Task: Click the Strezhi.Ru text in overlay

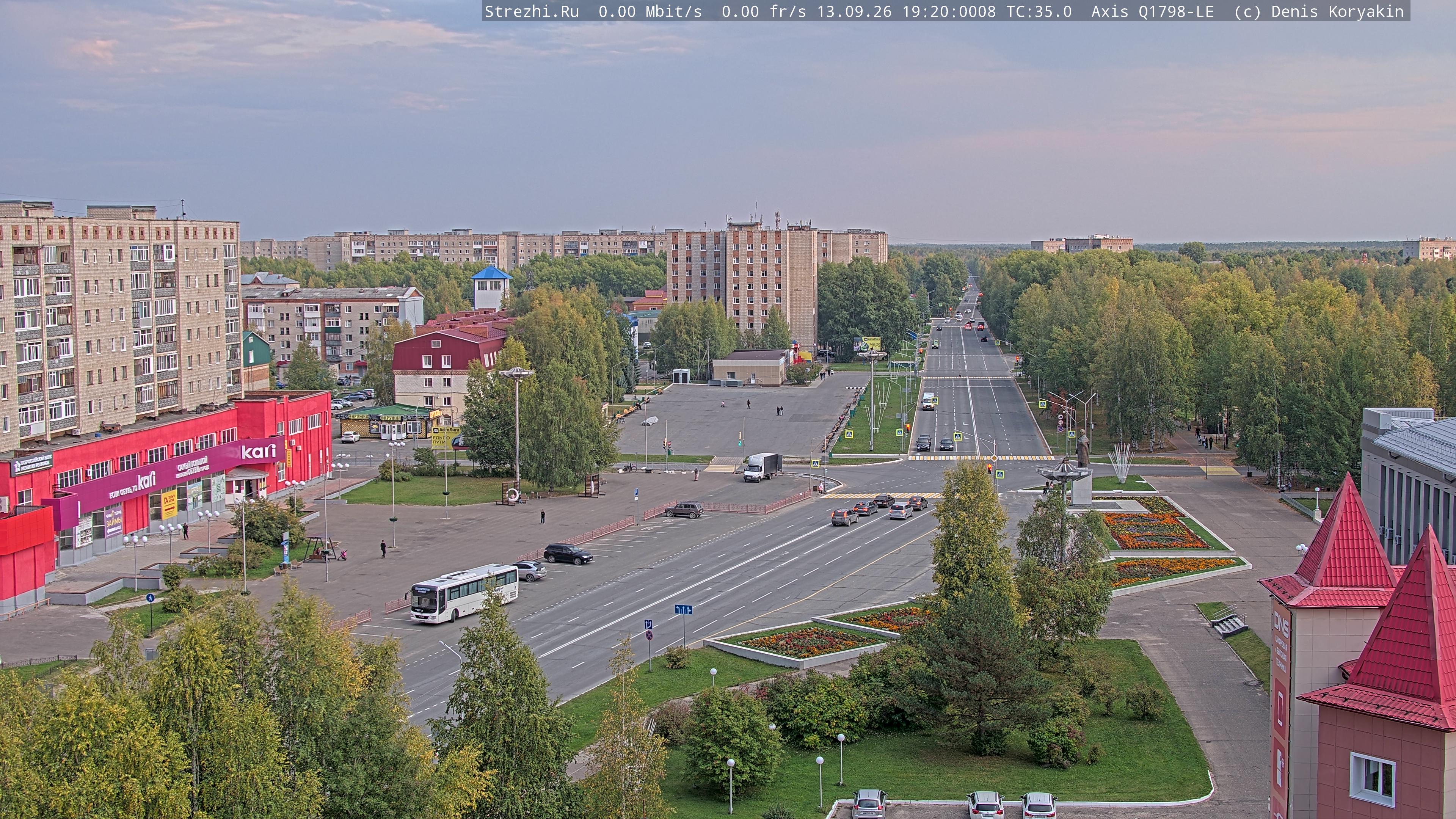Action: click(x=532, y=12)
